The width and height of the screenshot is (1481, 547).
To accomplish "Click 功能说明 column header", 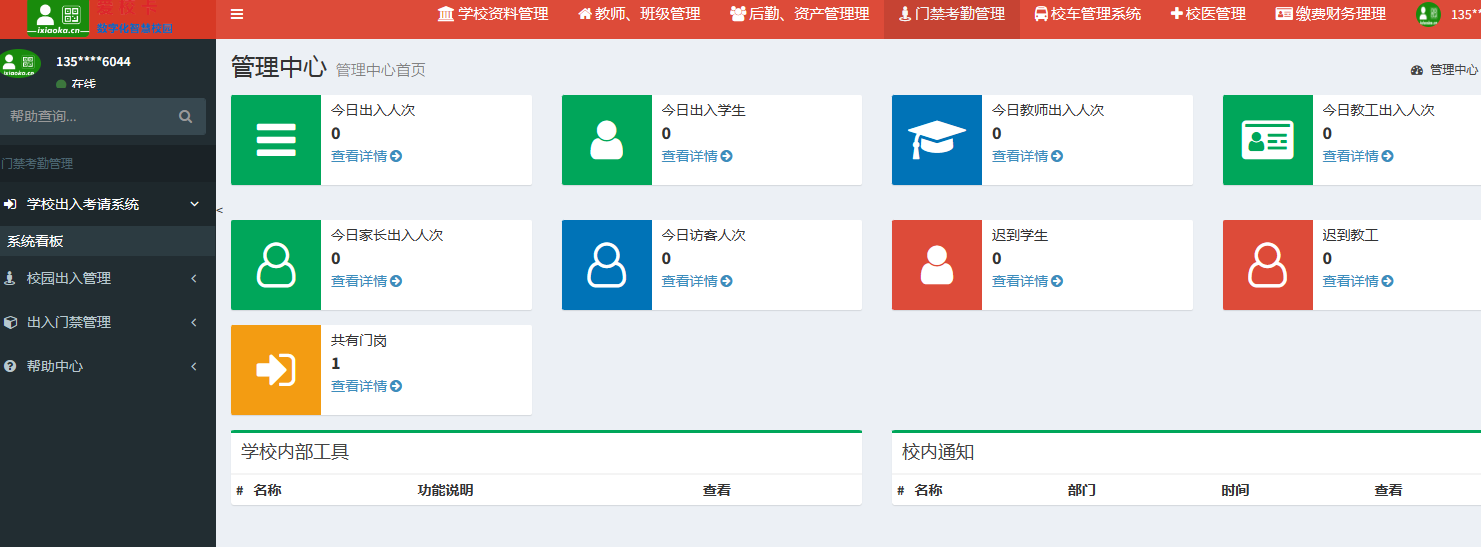I will click(x=445, y=490).
